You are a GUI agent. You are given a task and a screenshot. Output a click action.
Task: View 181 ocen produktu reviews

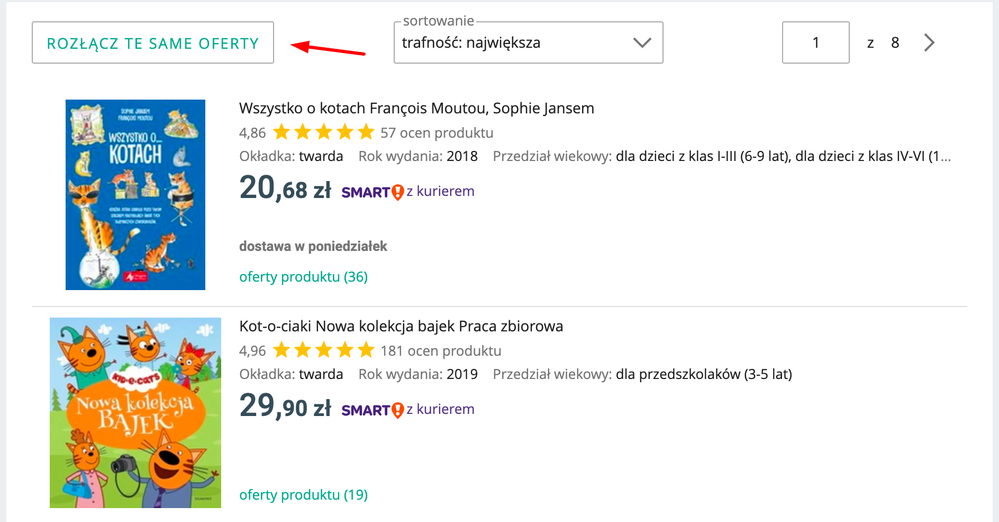(441, 351)
